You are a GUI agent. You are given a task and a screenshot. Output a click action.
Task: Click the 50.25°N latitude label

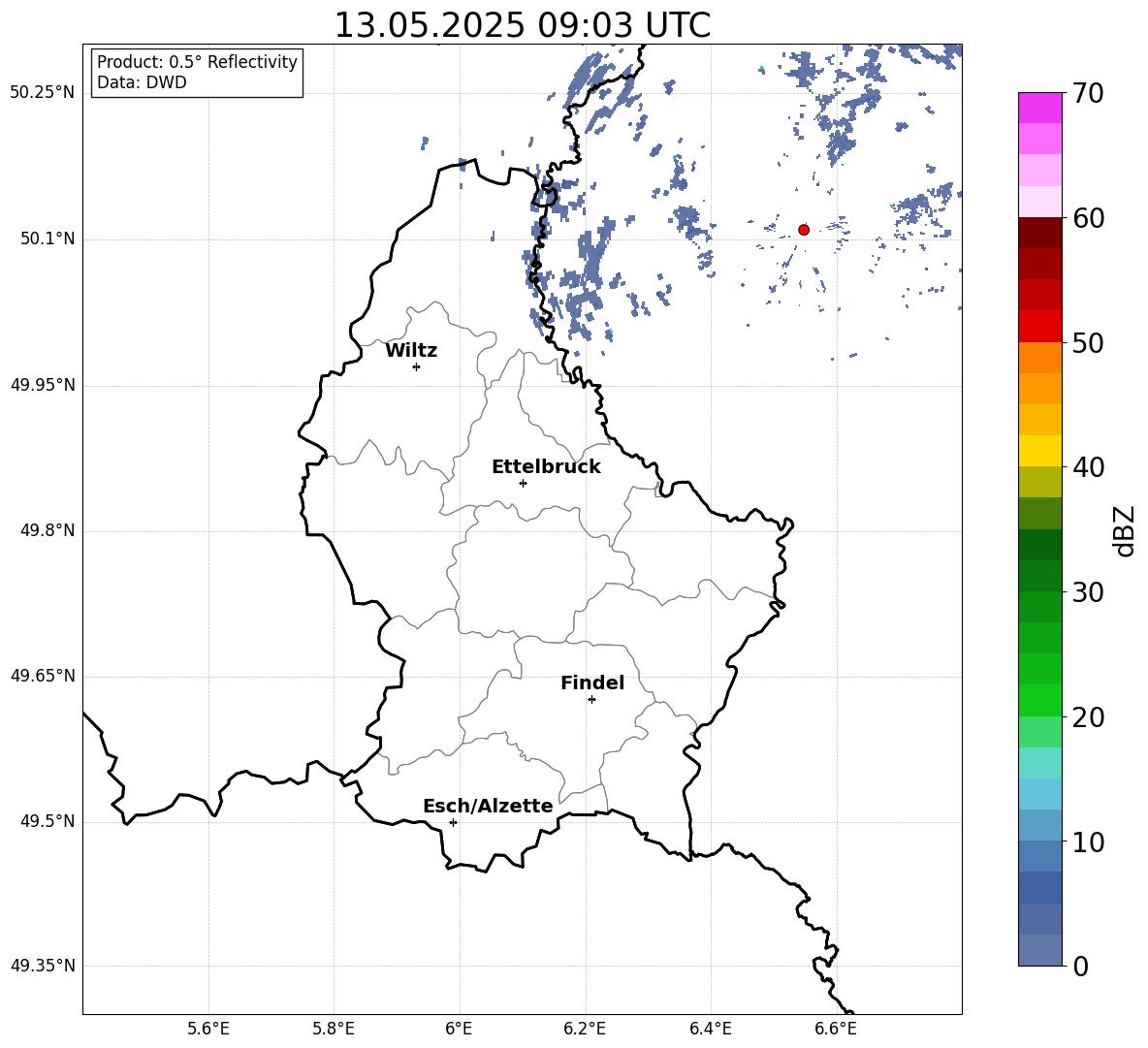click(x=43, y=93)
